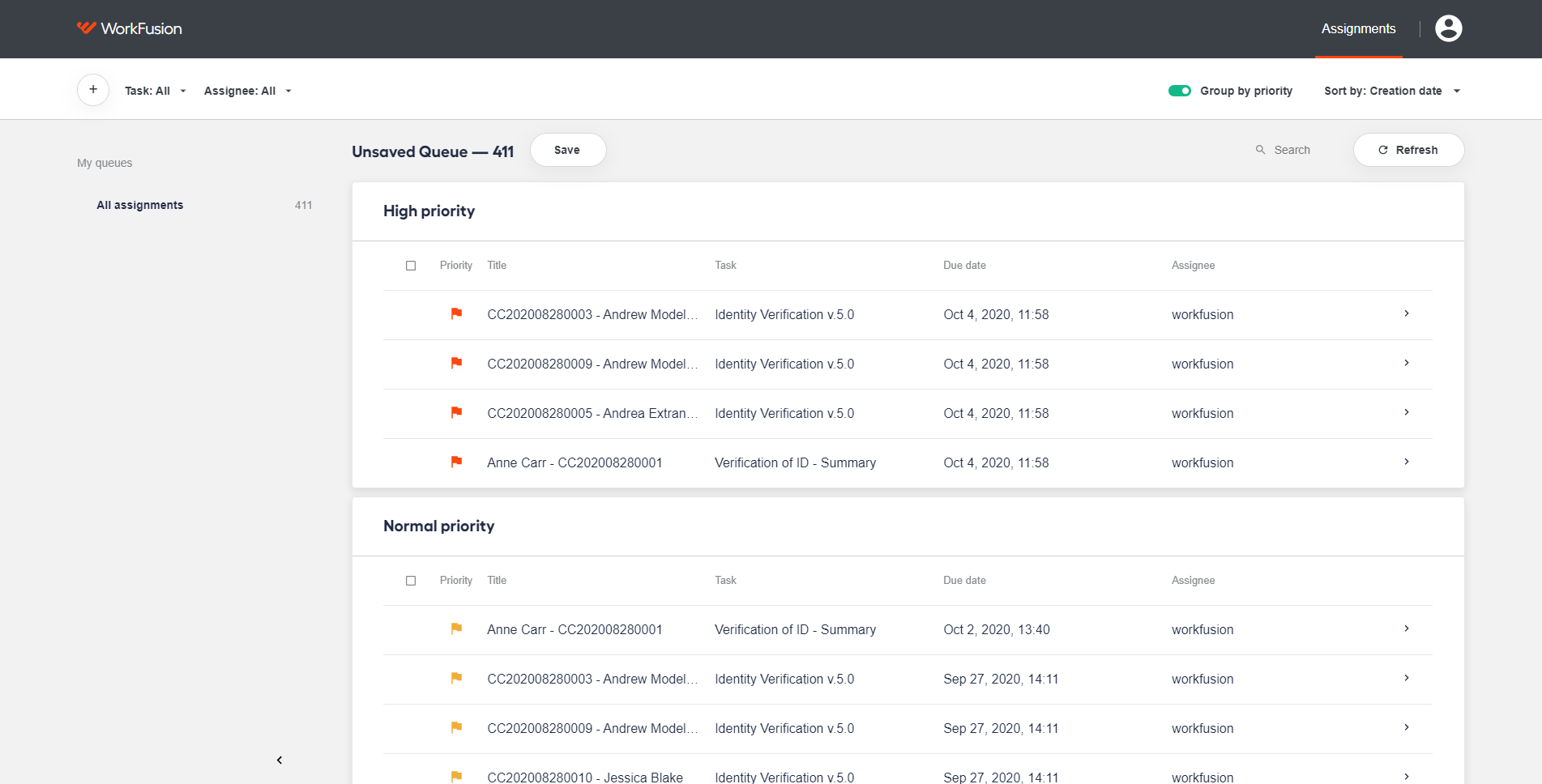Open CC202008280003 - Andrew Model title in High priority
This screenshot has height=784, width=1542.
(x=592, y=314)
